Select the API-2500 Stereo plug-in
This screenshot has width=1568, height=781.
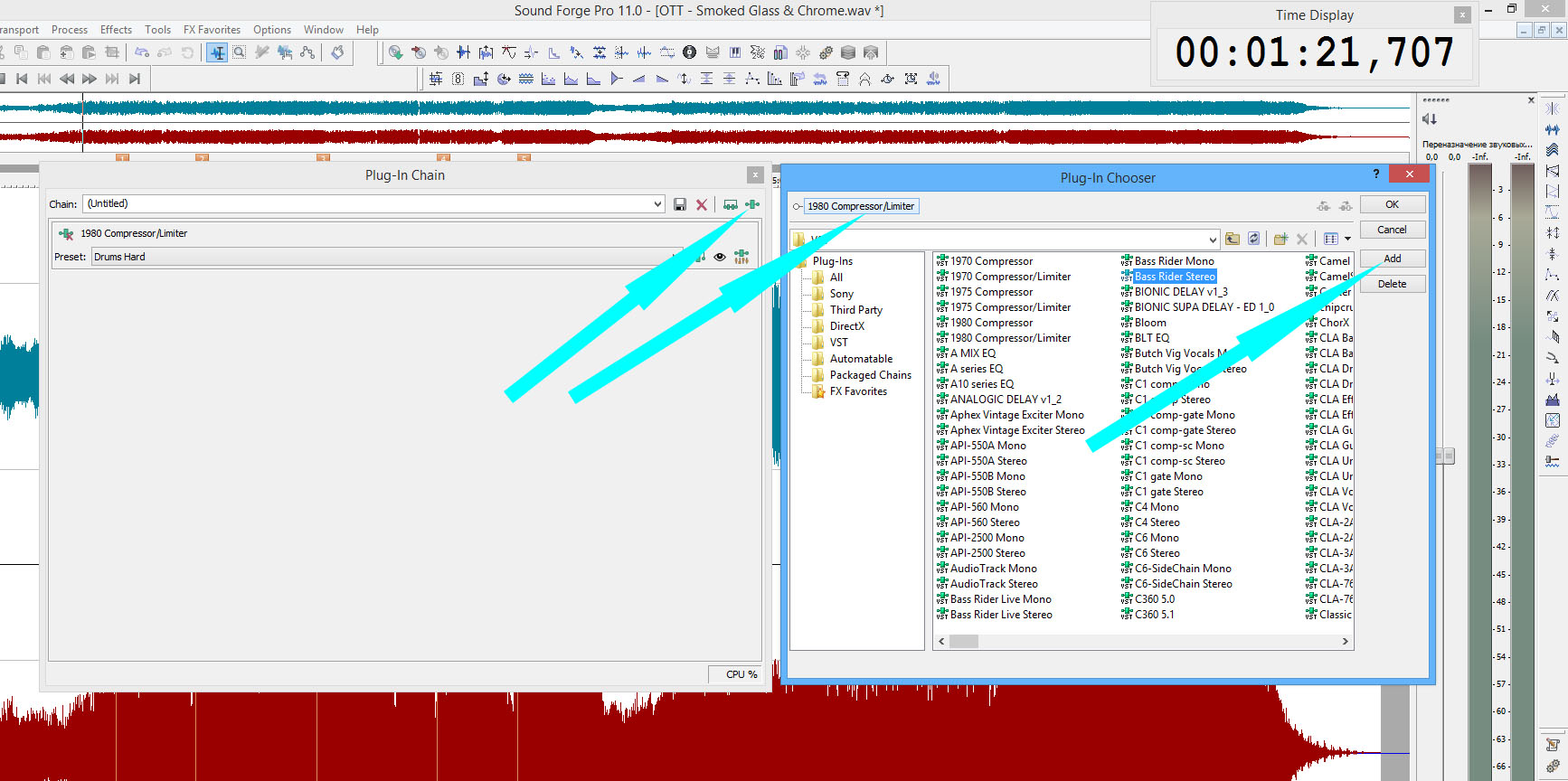(x=987, y=553)
